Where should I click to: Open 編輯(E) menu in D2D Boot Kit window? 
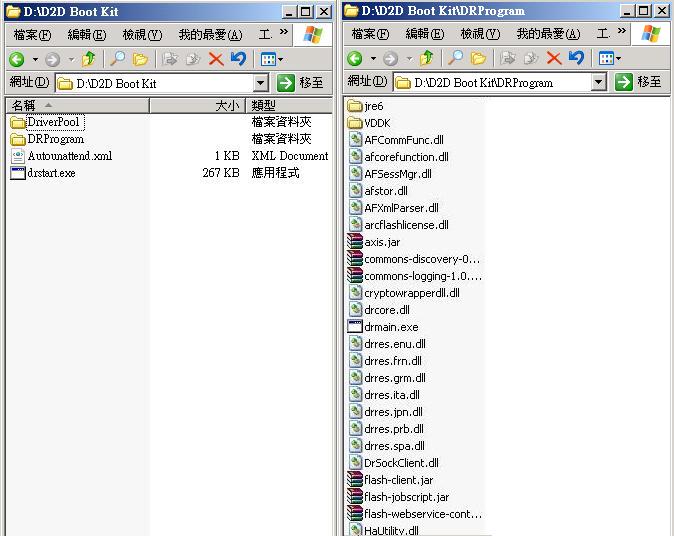tap(87, 35)
